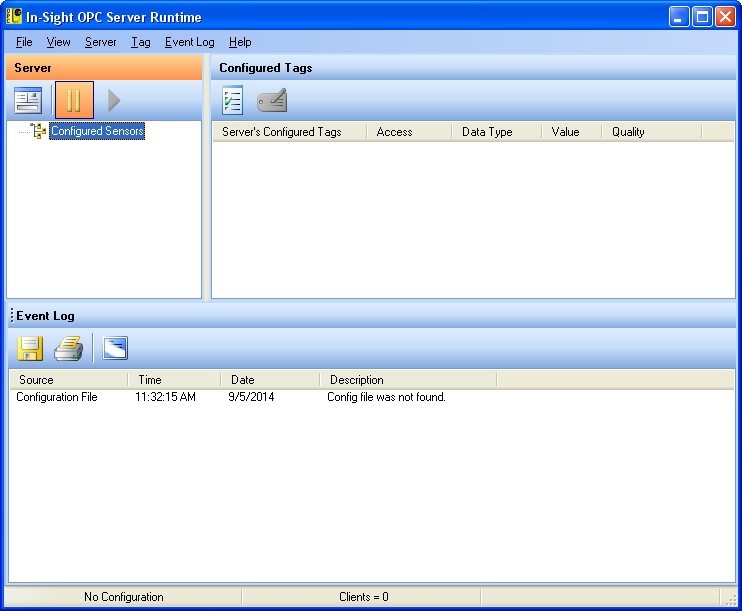Select Configured Sensors in the tree

(97, 131)
